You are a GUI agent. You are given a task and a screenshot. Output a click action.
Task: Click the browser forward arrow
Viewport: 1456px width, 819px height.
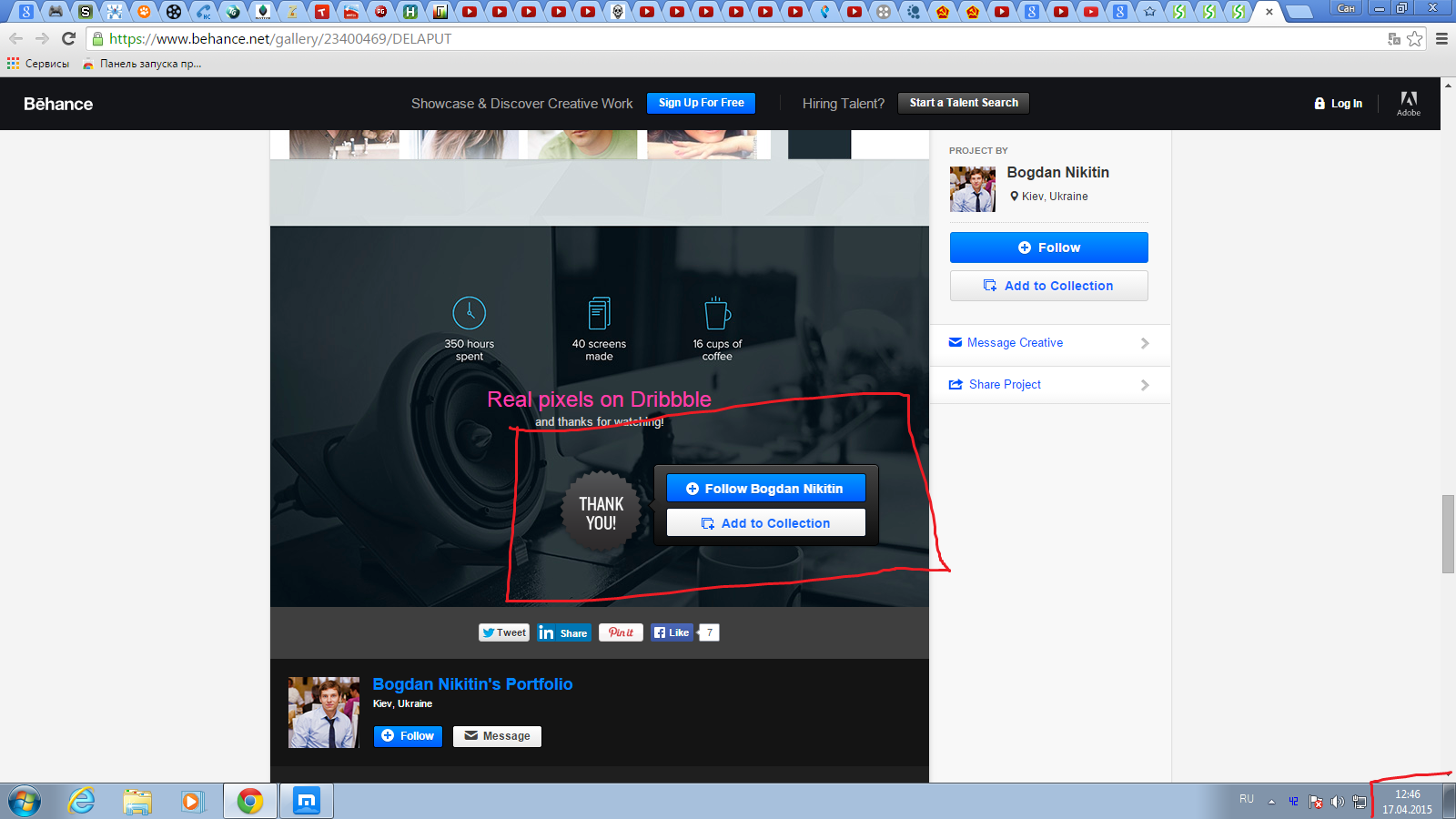(42, 38)
